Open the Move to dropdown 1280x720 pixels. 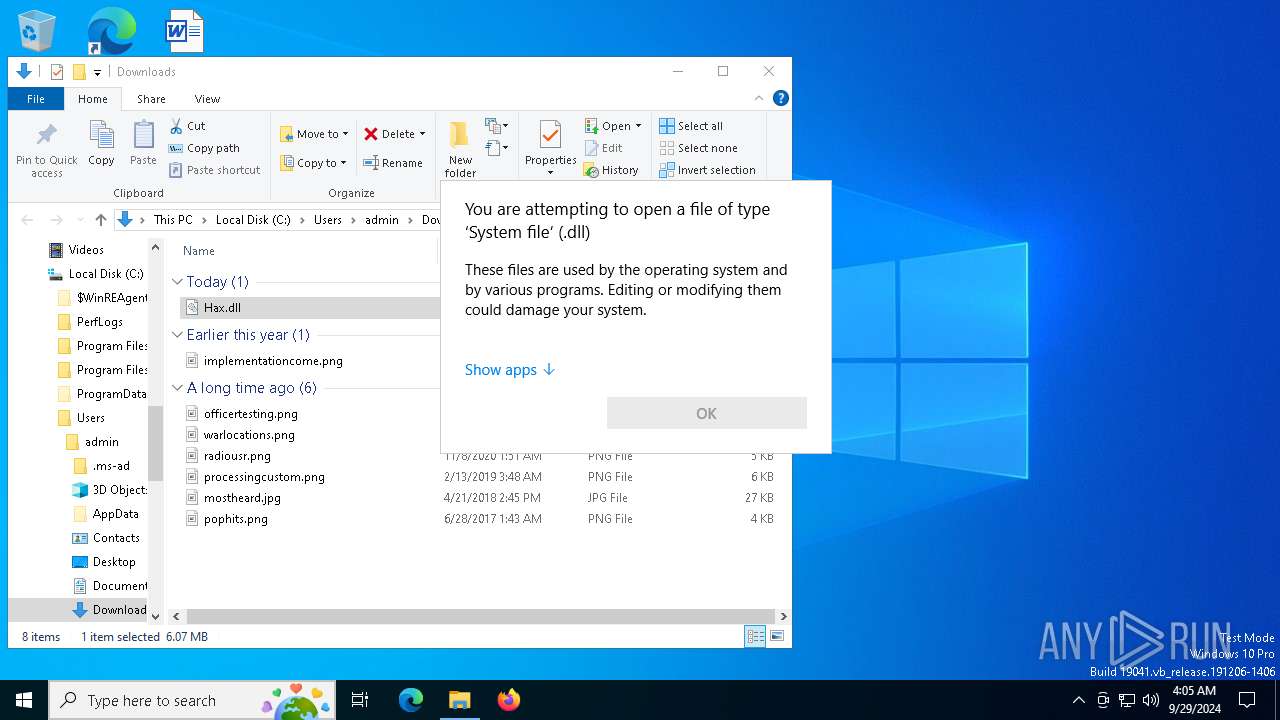314,134
